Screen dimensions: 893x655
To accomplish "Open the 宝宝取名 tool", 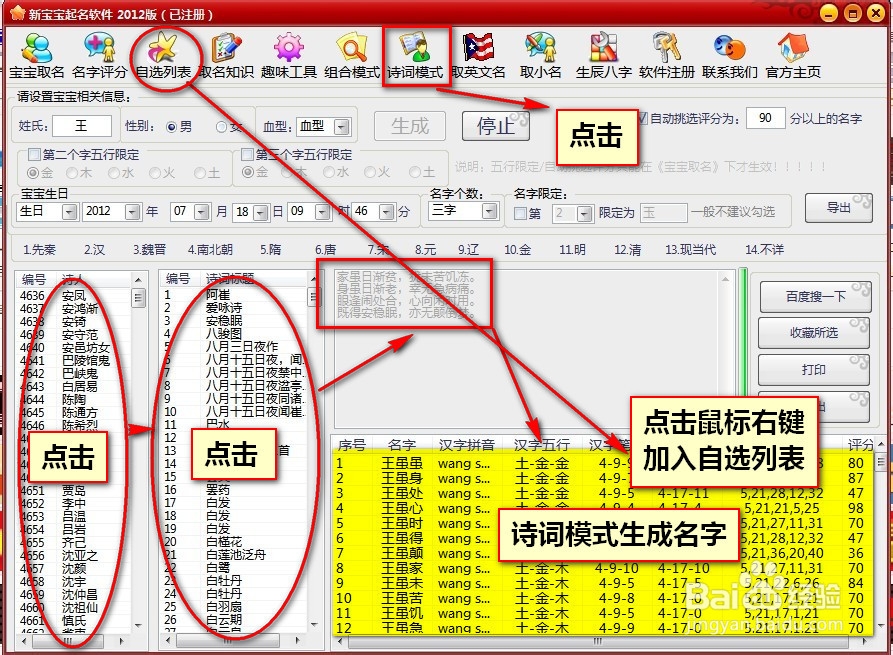I will click(x=37, y=56).
